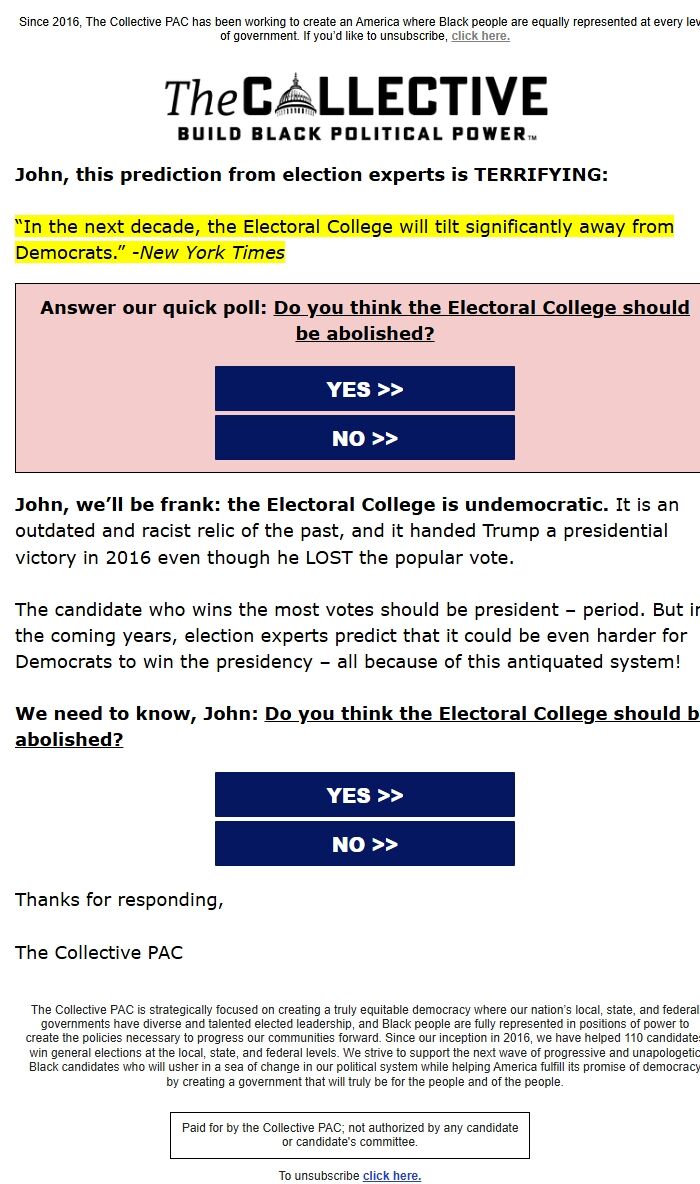Click the top unsubscribe 'click here' link
The width and height of the screenshot is (700, 1184).
480,36
